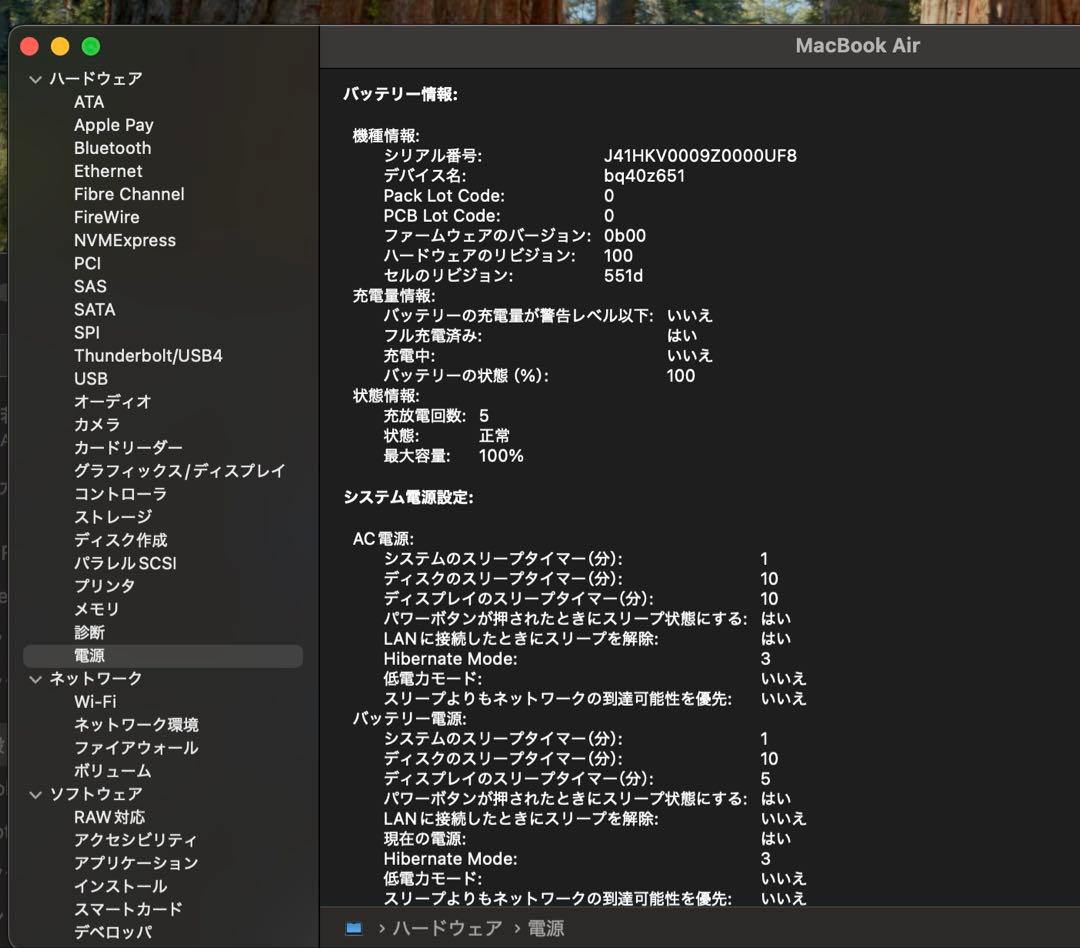Collapse the ネットワーク section
Image resolution: width=1080 pixels, height=948 pixels.
point(36,679)
